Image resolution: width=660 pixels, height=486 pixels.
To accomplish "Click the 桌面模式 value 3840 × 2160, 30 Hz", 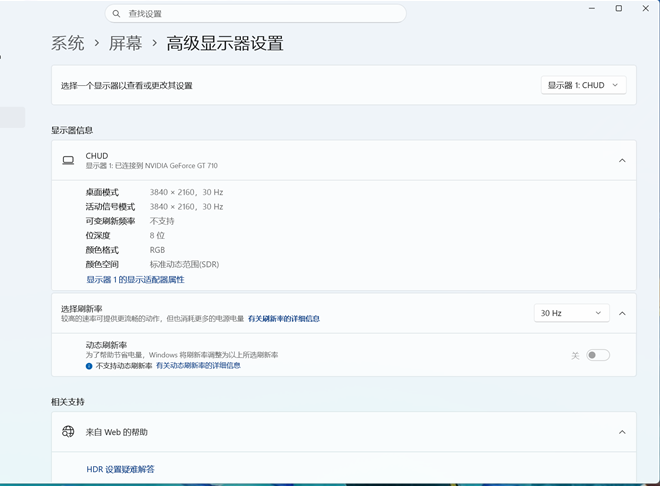I will (186, 192).
